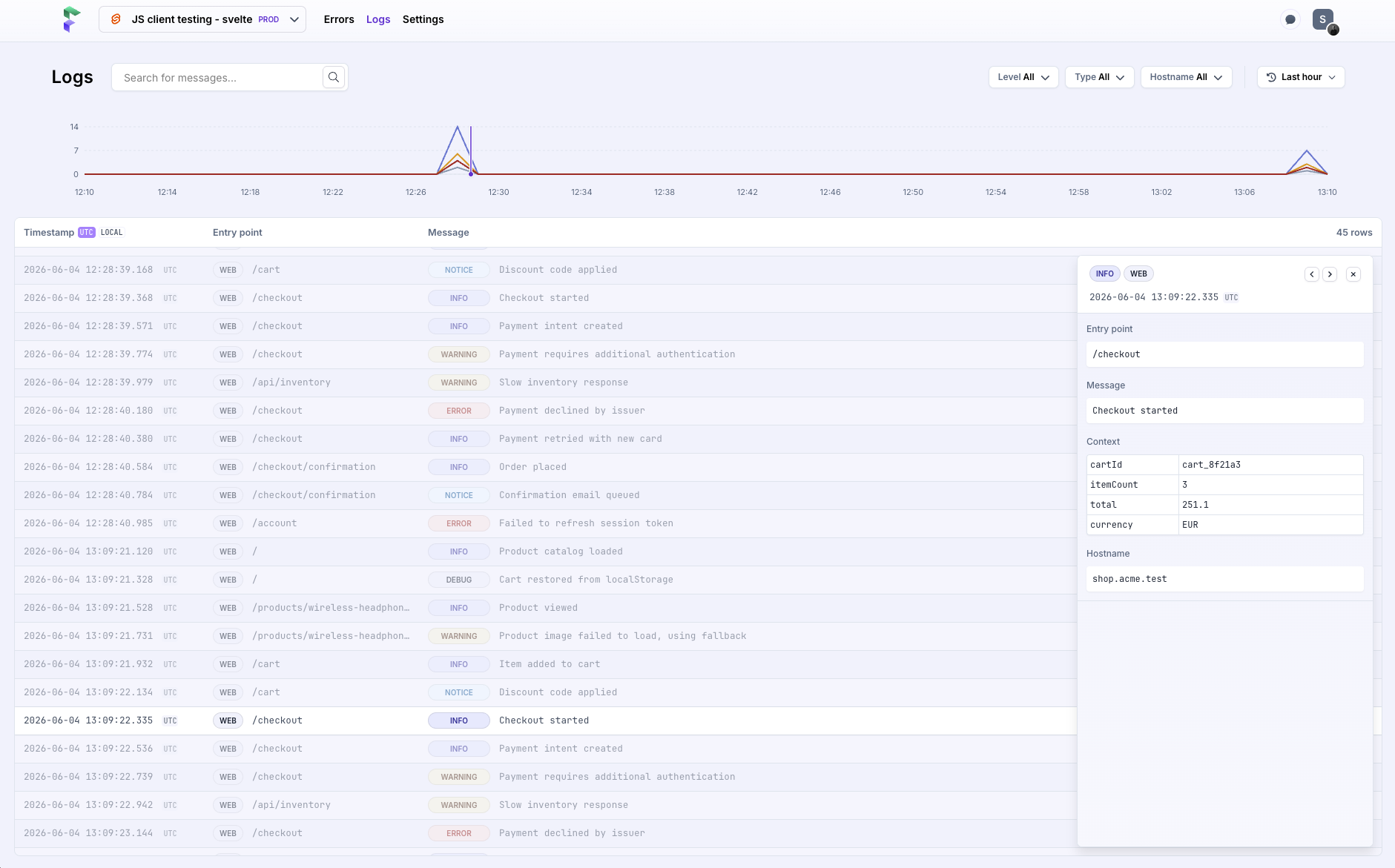
Task: Click the 'Checkout started' message value in panel
Action: (x=1224, y=411)
